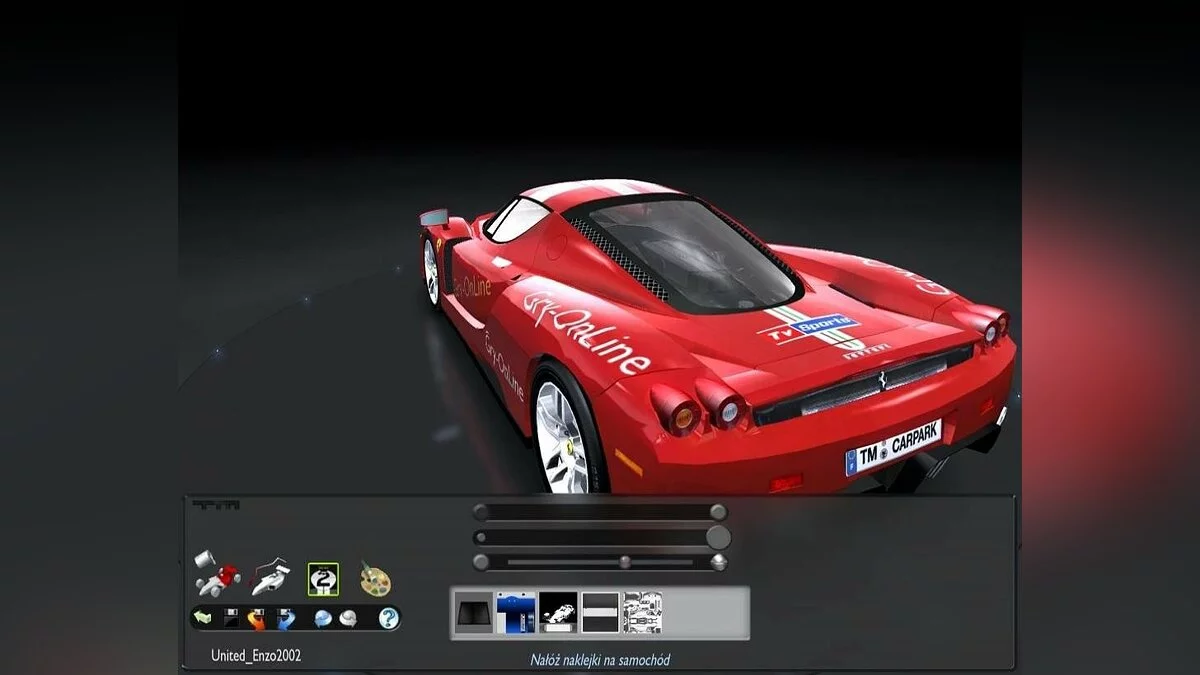Open the color palette tool
Screen dimensions: 1200x675
click(x=375, y=578)
